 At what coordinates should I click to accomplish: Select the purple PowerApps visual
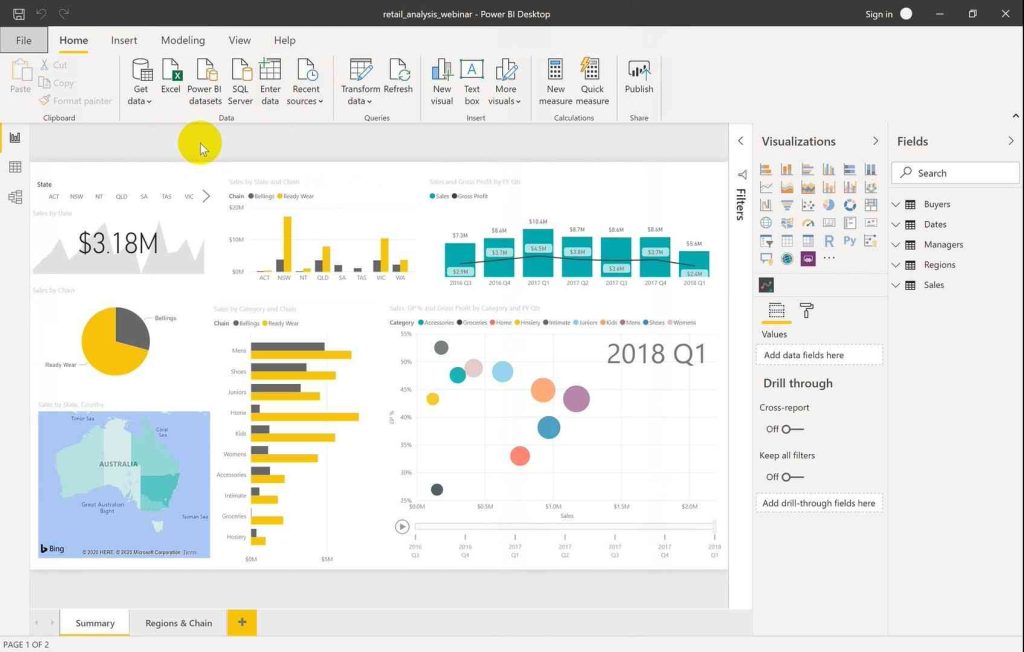[x=808, y=259]
